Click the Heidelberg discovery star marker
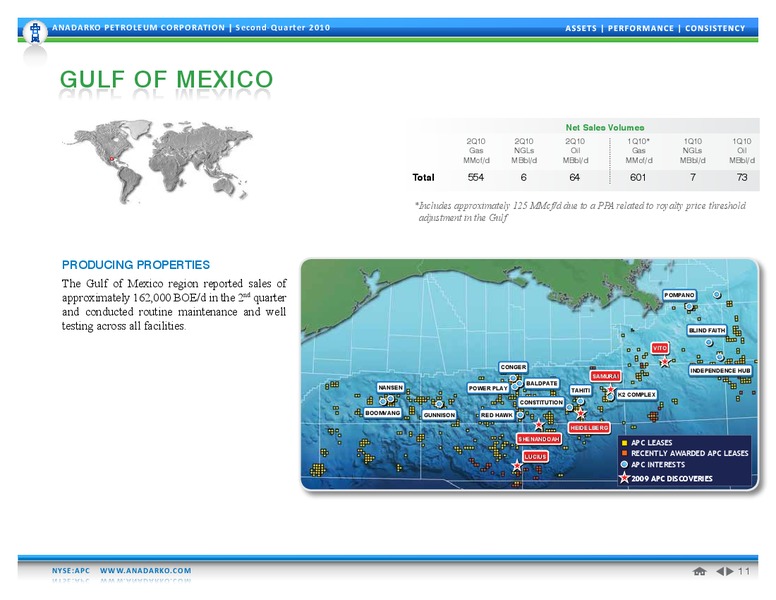The image size is (776, 600). coord(581,413)
